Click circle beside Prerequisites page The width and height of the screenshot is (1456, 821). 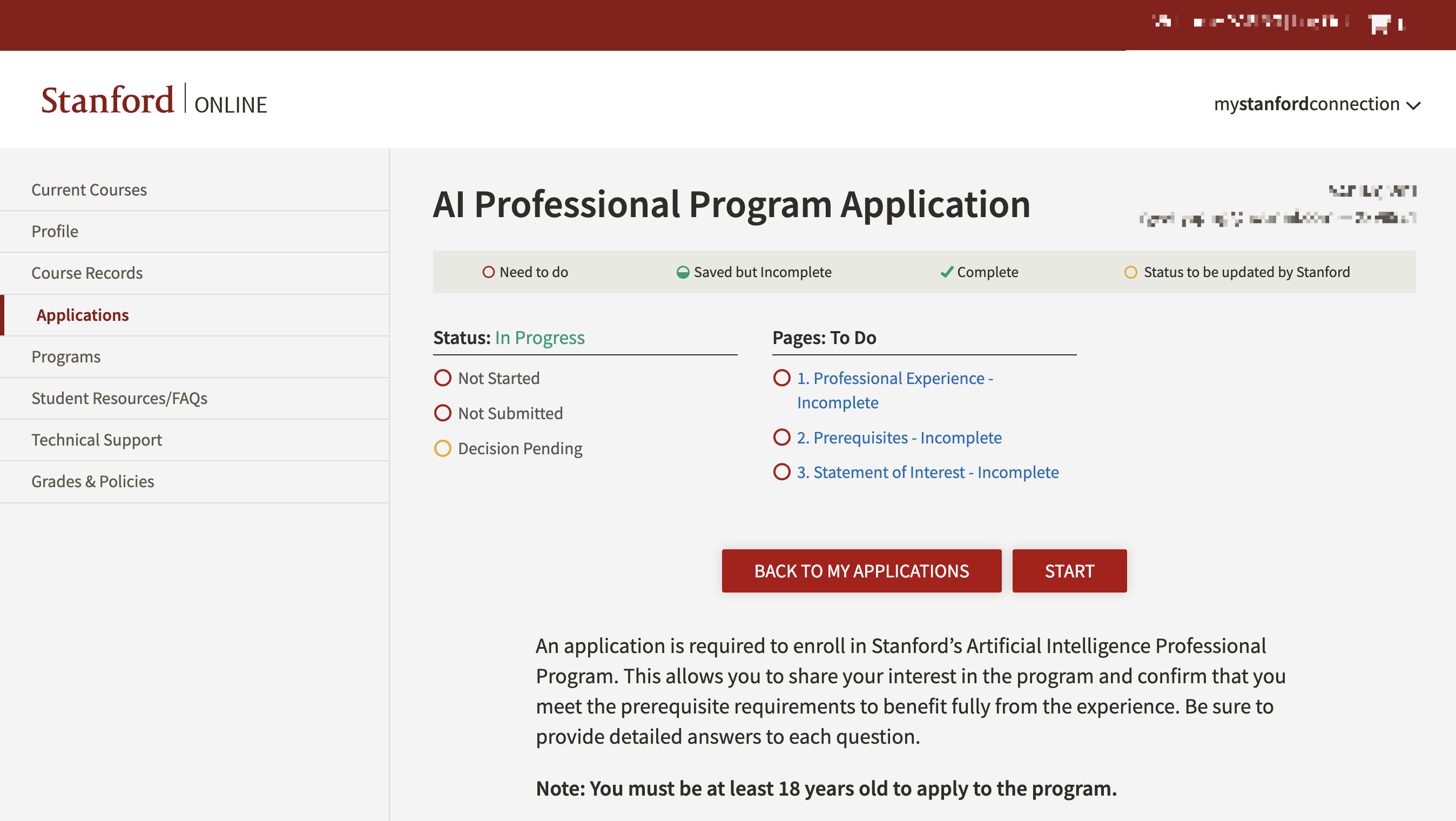[x=781, y=437]
